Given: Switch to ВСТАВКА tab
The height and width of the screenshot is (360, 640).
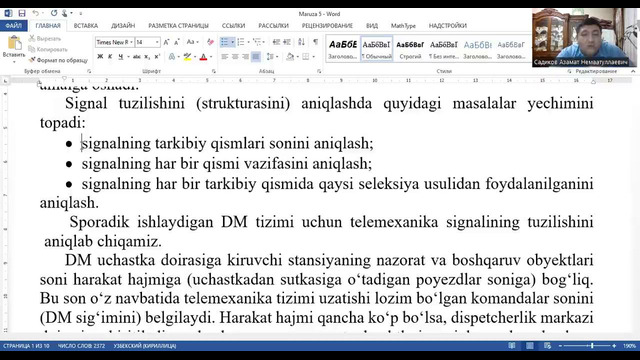Looking at the screenshot, I should tap(86, 25).
